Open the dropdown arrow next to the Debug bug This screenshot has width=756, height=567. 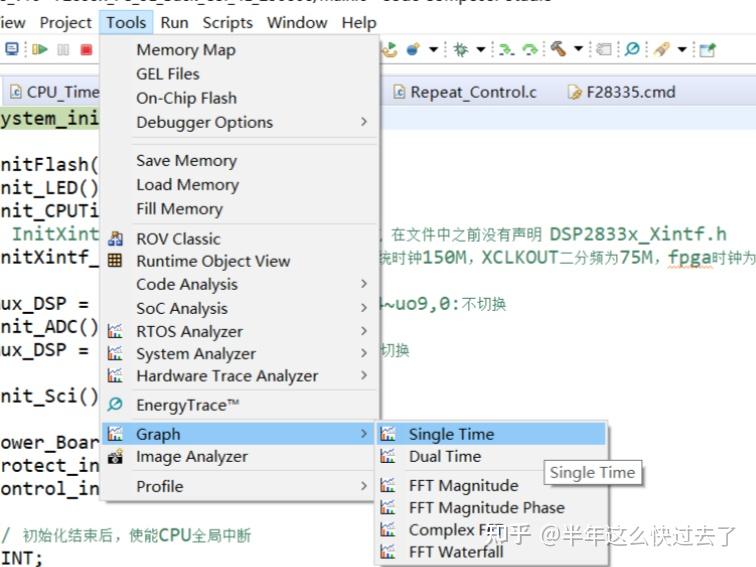tap(481, 49)
